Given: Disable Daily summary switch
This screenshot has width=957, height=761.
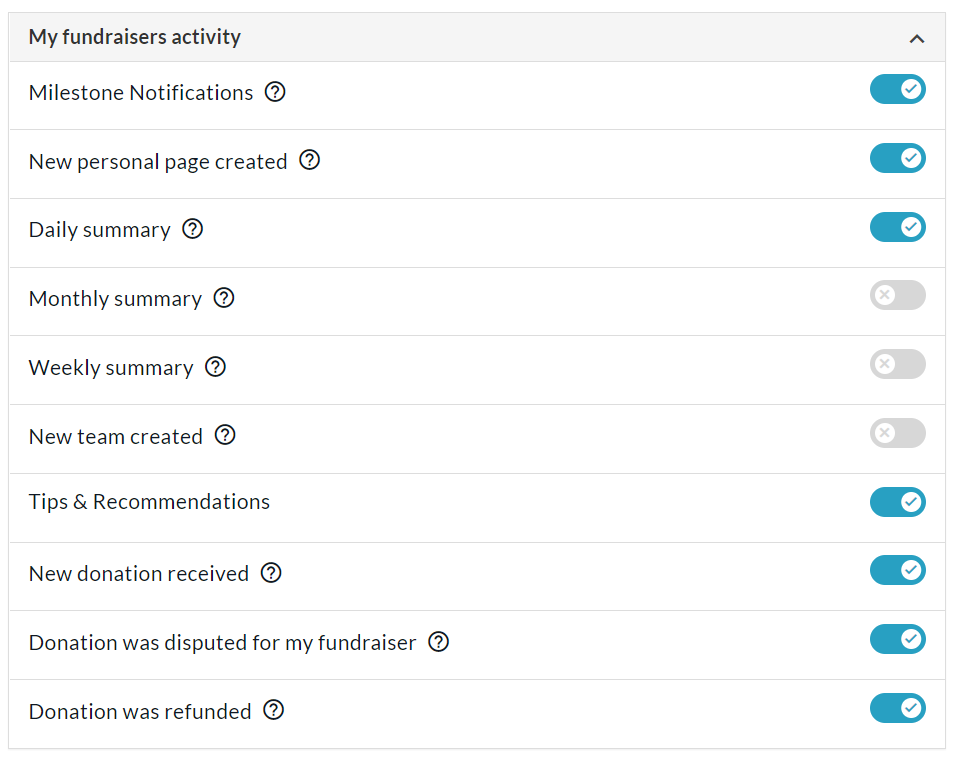Looking at the screenshot, I should click(x=898, y=227).
